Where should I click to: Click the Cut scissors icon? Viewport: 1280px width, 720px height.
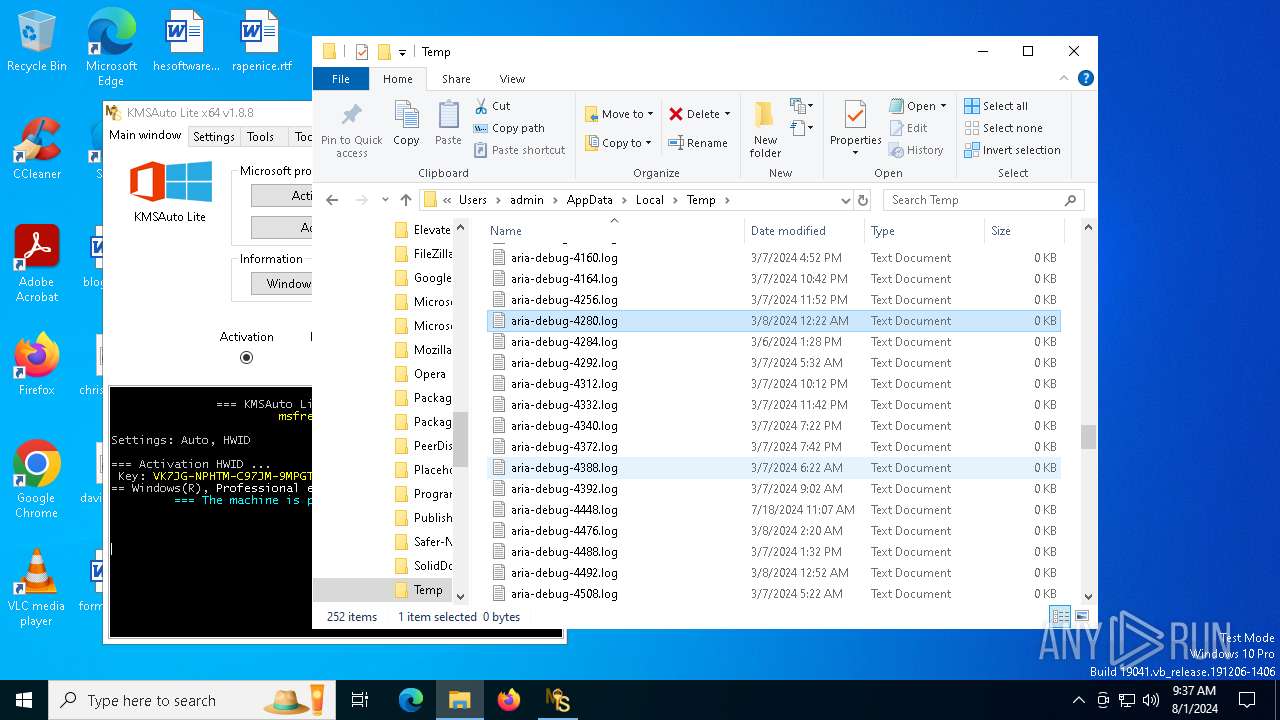point(481,105)
